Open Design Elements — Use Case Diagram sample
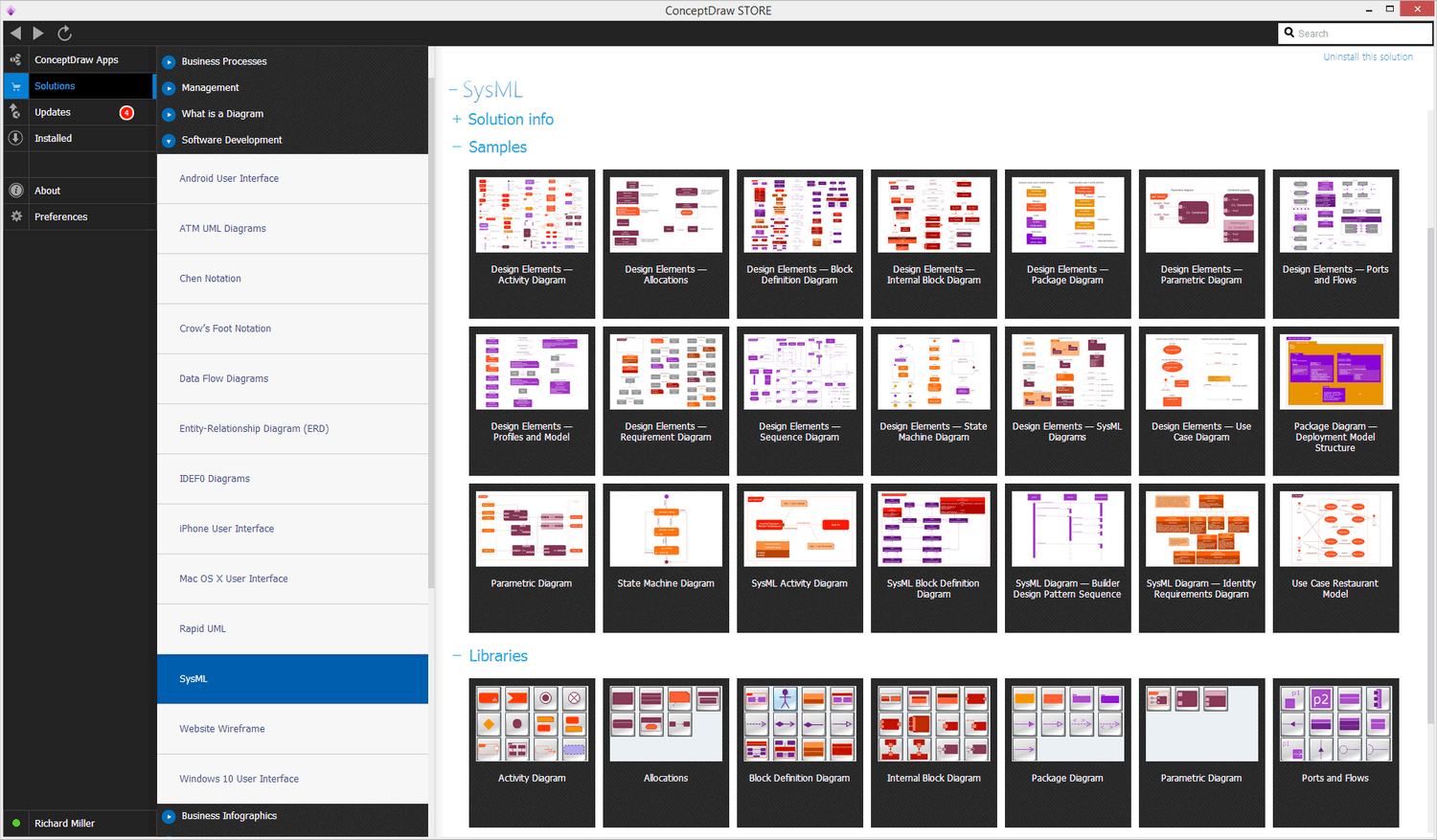The width and height of the screenshot is (1437, 840). (1201, 401)
